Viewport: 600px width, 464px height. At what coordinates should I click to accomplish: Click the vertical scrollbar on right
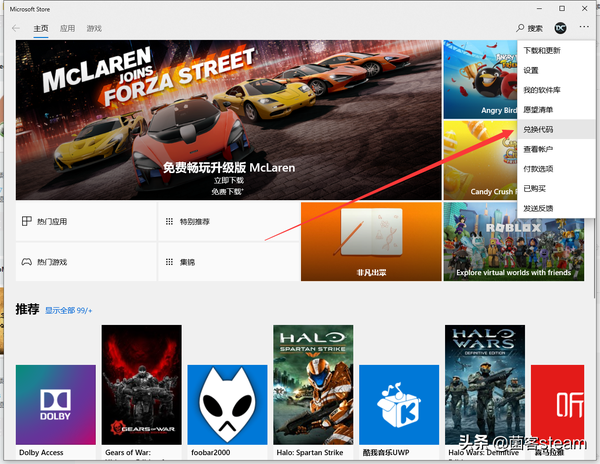[594, 168]
